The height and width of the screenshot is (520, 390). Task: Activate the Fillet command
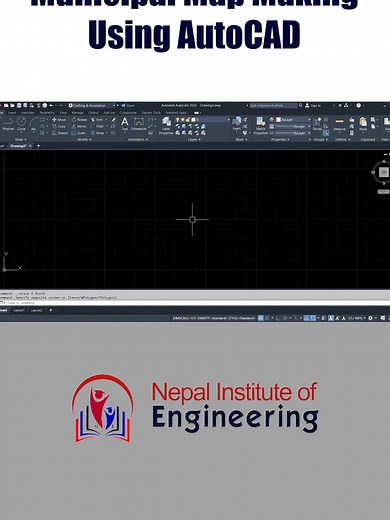tap(97, 126)
